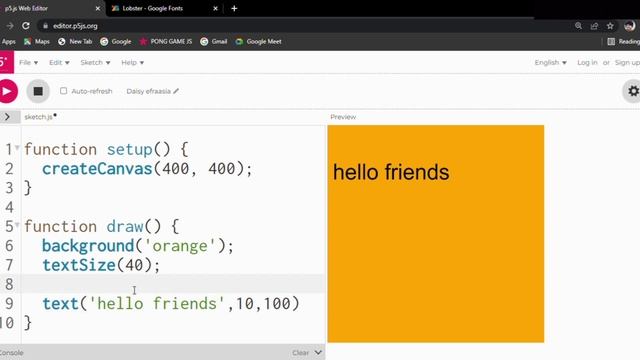Screen dimensions: 640x360
Task: Open the settings gear icon
Action: (x=633, y=91)
